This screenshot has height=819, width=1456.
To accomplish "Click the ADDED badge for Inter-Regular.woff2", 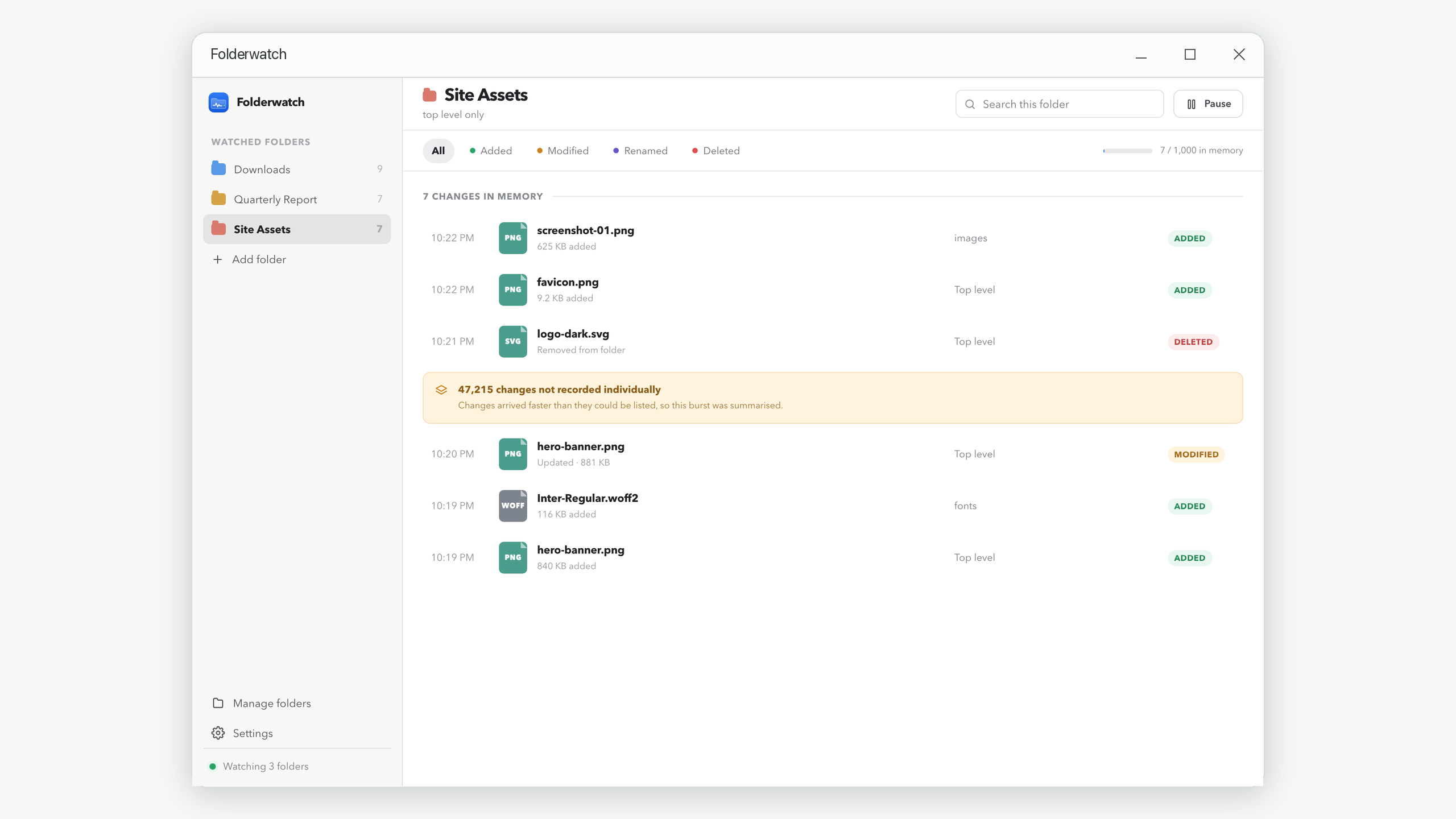I will click(x=1190, y=506).
